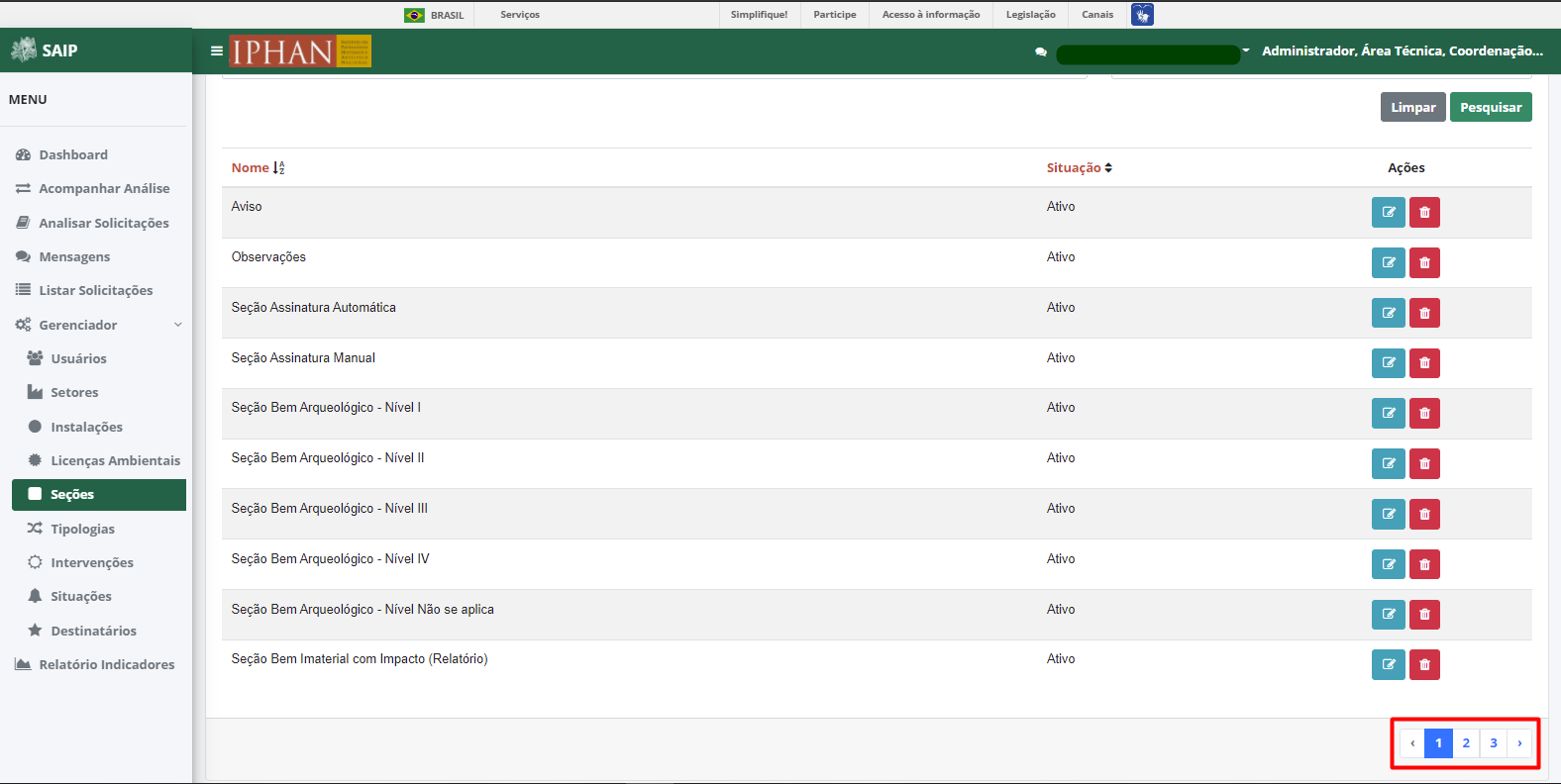Open Legislação link in top bar
Image resolution: width=1561 pixels, height=784 pixels.
coord(1030,15)
